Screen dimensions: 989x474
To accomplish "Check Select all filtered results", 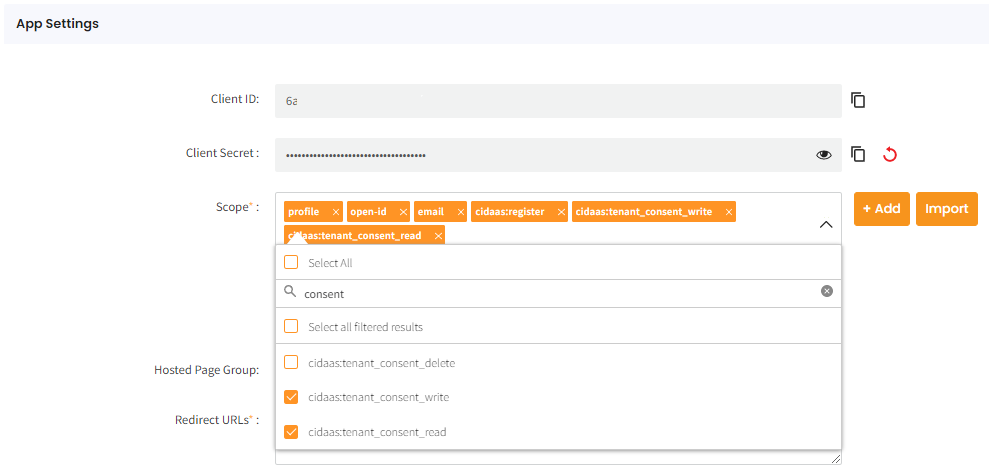I will (292, 327).
